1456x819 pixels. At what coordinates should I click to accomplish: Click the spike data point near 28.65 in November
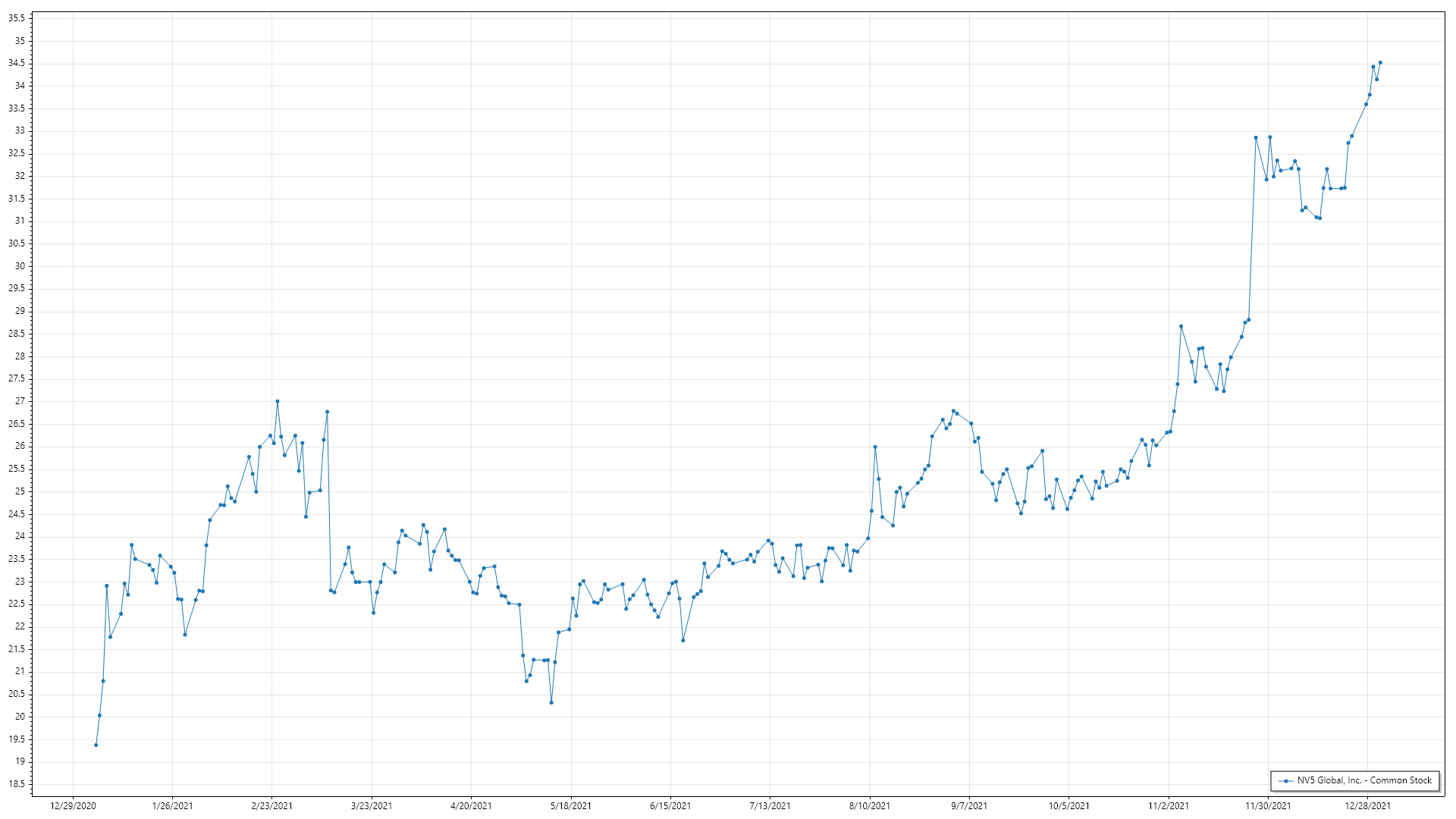(x=1181, y=327)
